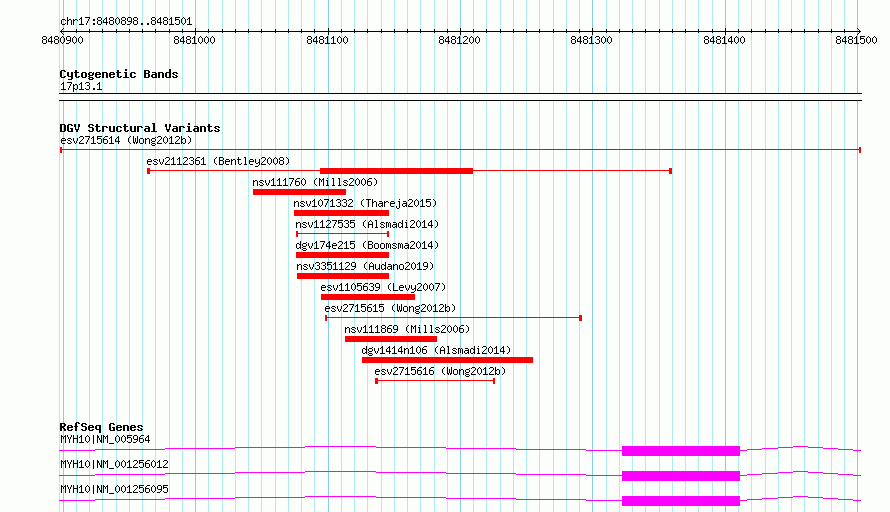Click the magenta exon block of NM_005964
The height and width of the screenshot is (512, 890).
click(681, 451)
